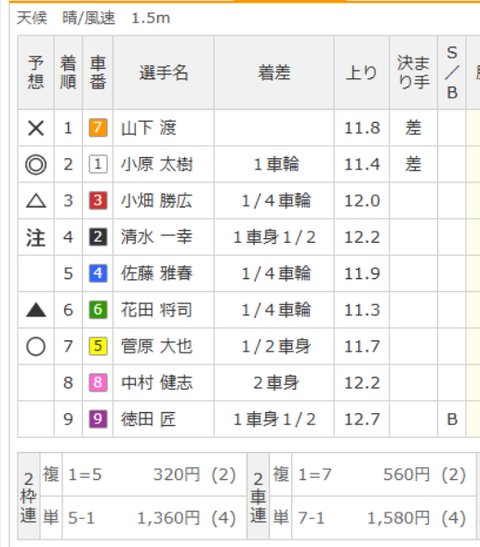Click the 12.7 time for 徳田 匠
This screenshot has height=547, width=480.
[x=362, y=419]
